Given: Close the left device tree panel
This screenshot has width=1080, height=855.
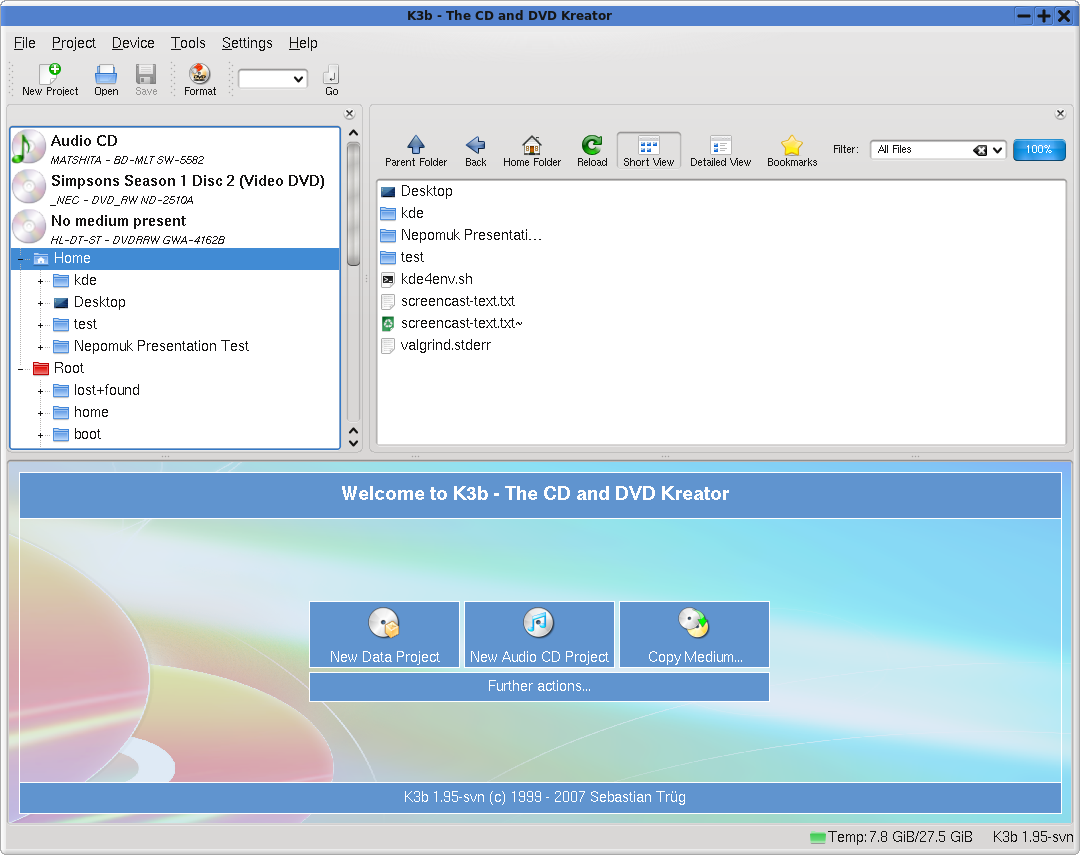Looking at the screenshot, I should click(x=349, y=114).
